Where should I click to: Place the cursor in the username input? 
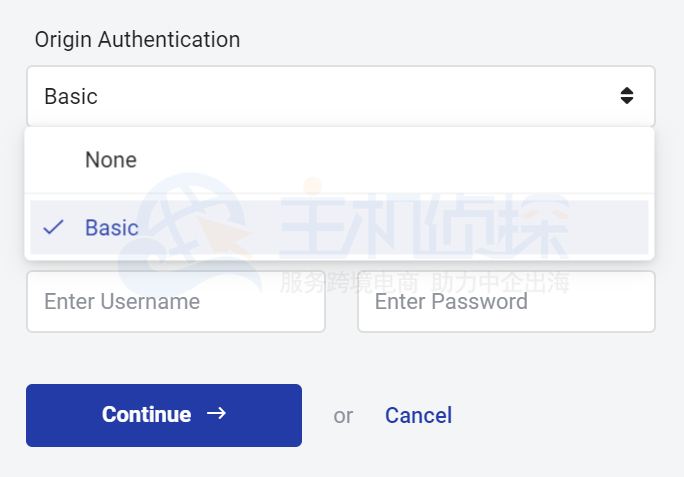point(176,302)
